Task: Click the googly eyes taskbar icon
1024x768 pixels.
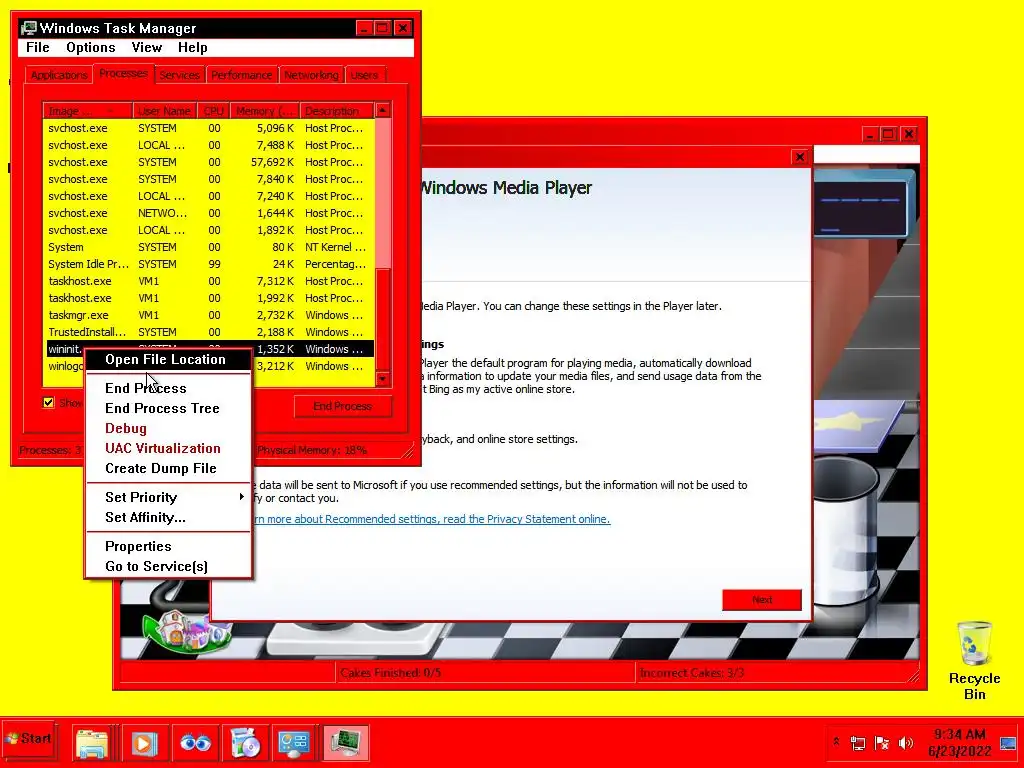Action: 195,743
